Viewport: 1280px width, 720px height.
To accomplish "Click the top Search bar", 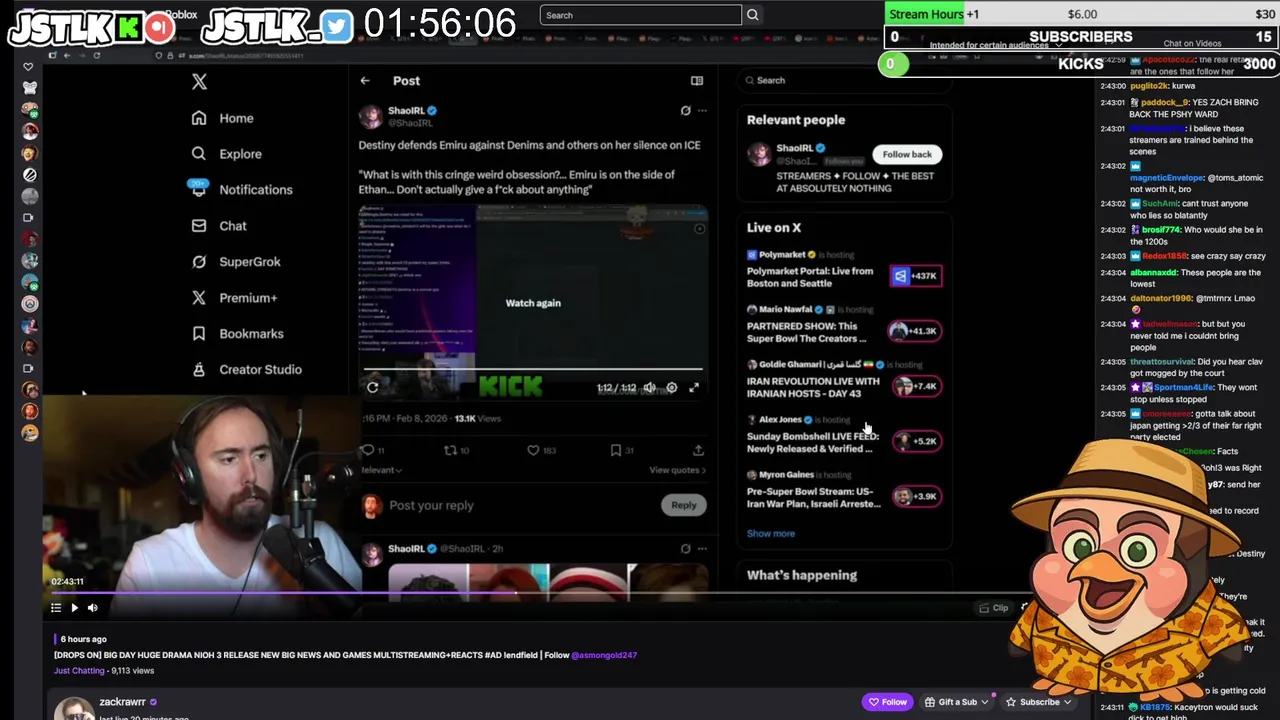I will click(641, 15).
